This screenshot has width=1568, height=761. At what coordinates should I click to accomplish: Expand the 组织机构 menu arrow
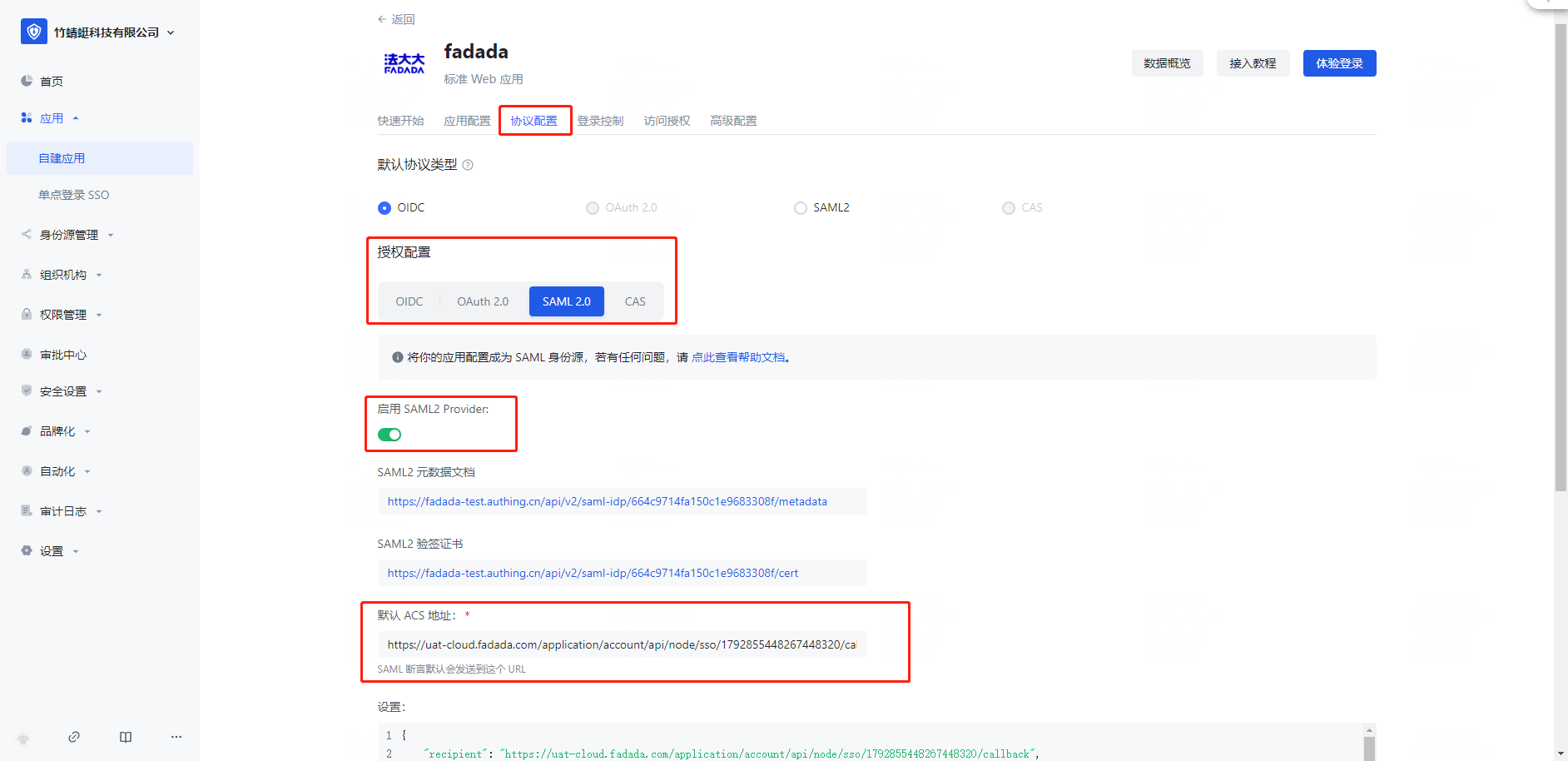[99, 275]
